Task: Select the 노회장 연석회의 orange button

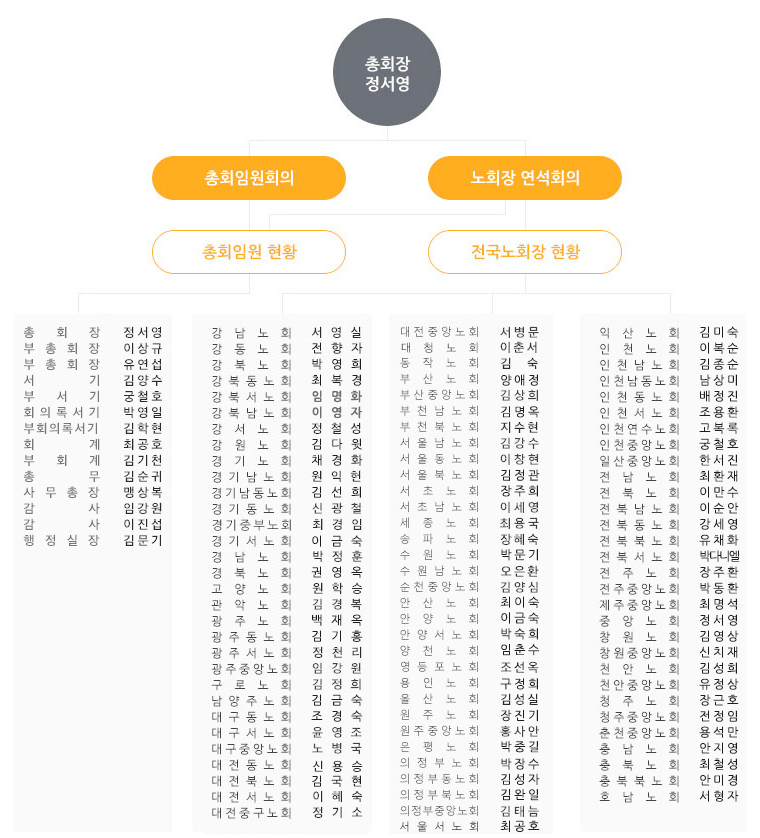Action: 525,178
